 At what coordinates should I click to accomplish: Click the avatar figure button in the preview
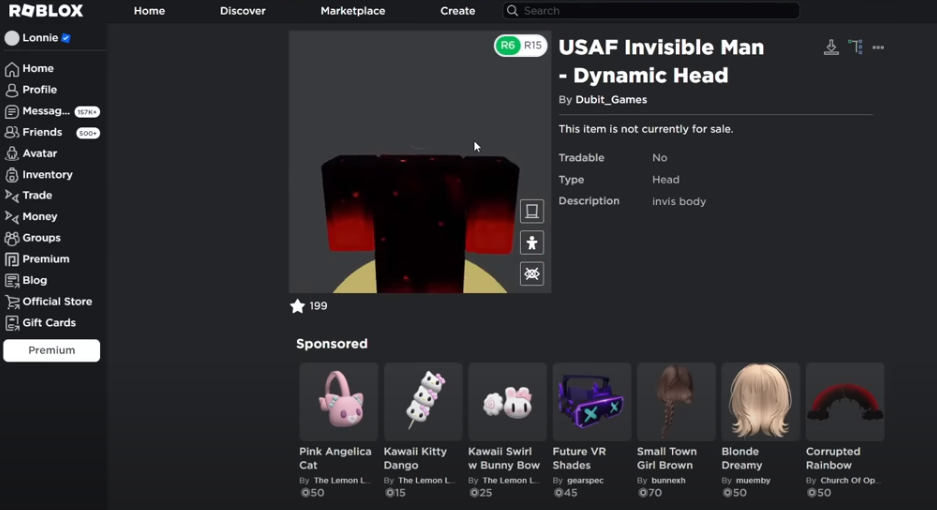tap(532, 243)
